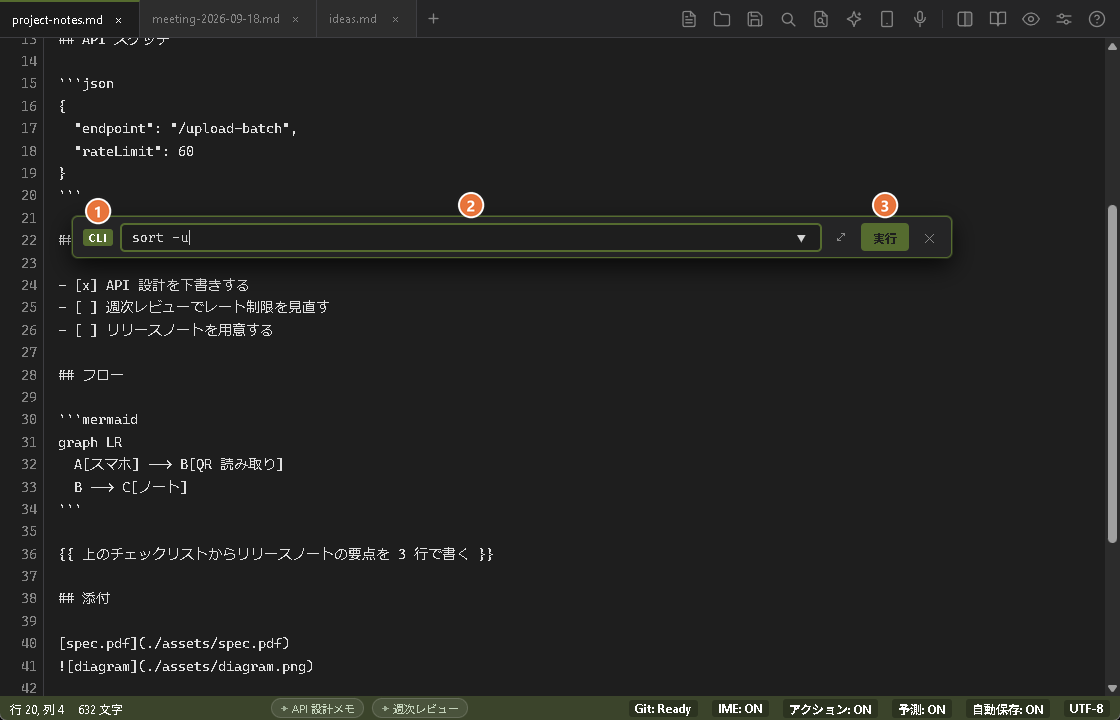Open reading mode with the book icon
1120x720 pixels.
(x=997, y=19)
